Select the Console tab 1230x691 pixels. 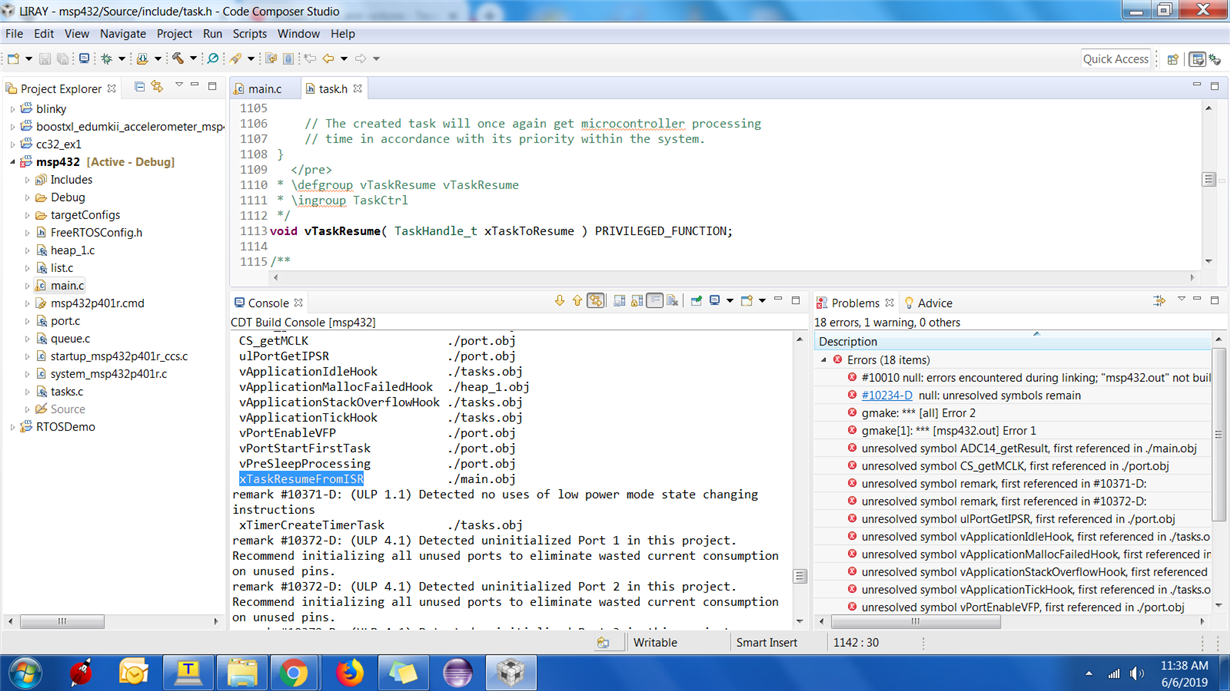268,303
